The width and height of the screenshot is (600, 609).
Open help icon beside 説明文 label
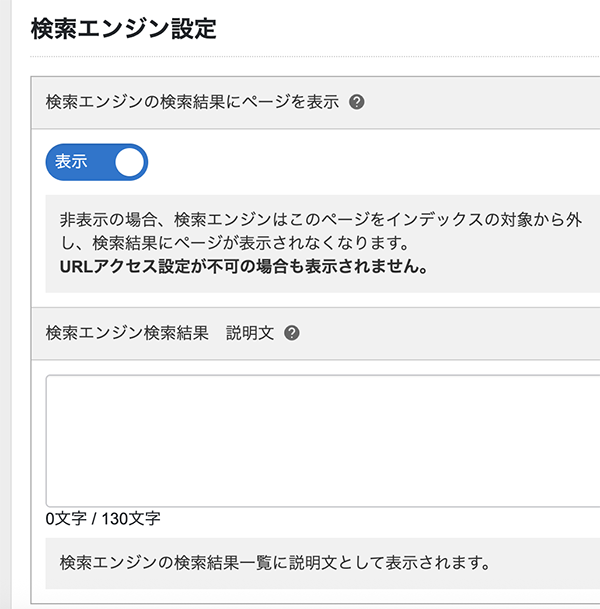[292, 333]
